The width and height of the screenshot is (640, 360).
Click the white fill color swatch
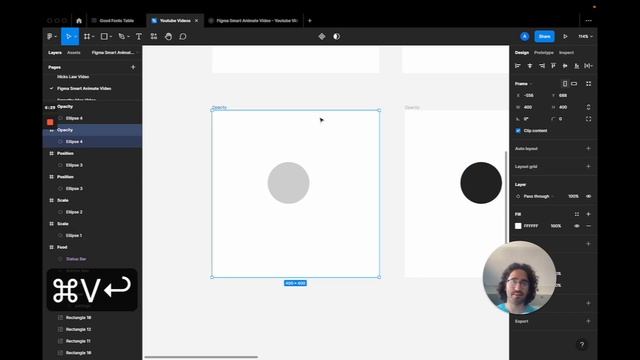click(x=518, y=226)
